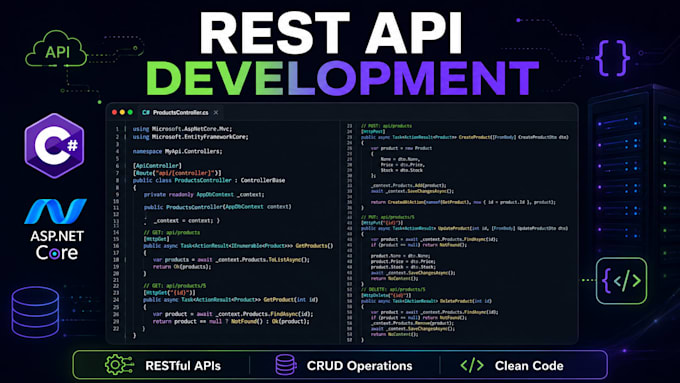Click the [HttpGet("{id}")] attribute line
This screenshot has width=680, height=383.
(169, 293)
